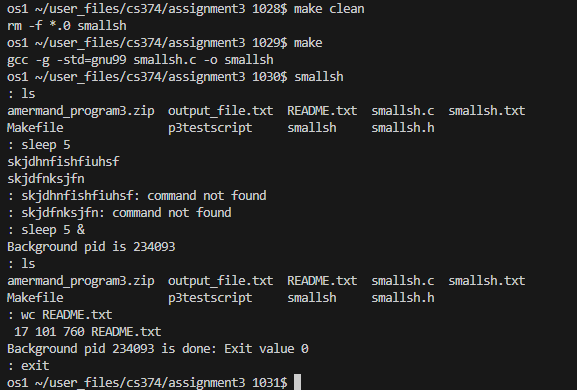Click the 'make clean' command text
The width and height of the screenshot is (577, 390).
pyautogui.click(x=329, y=8)
